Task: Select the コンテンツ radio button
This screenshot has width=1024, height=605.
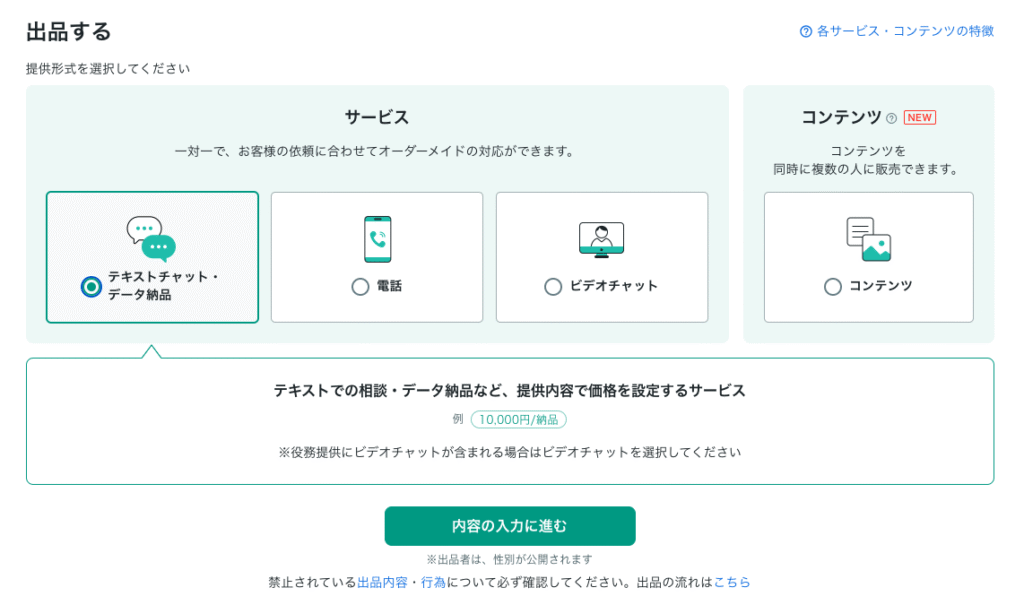Action: tap(833, 286)
